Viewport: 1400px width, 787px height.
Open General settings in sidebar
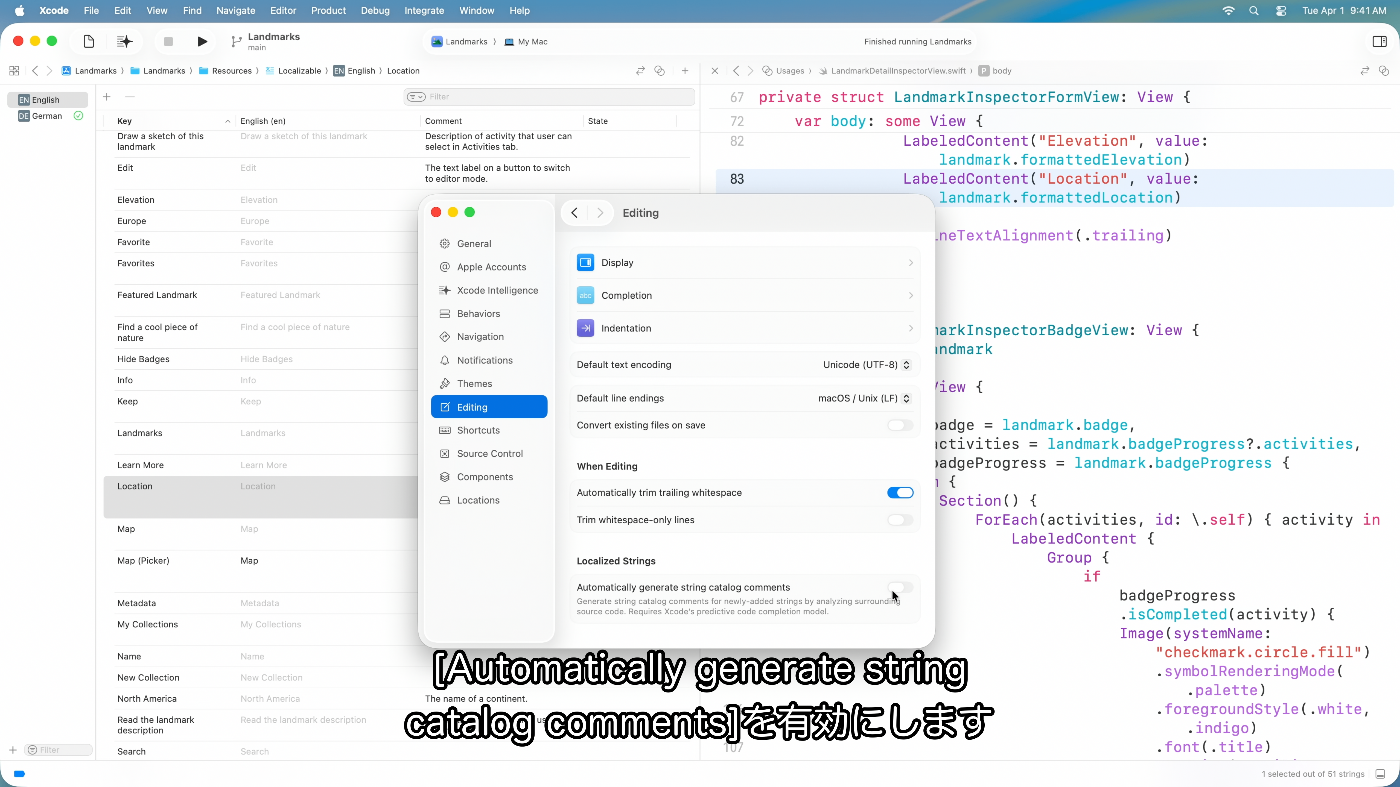[x=489, y=244]
